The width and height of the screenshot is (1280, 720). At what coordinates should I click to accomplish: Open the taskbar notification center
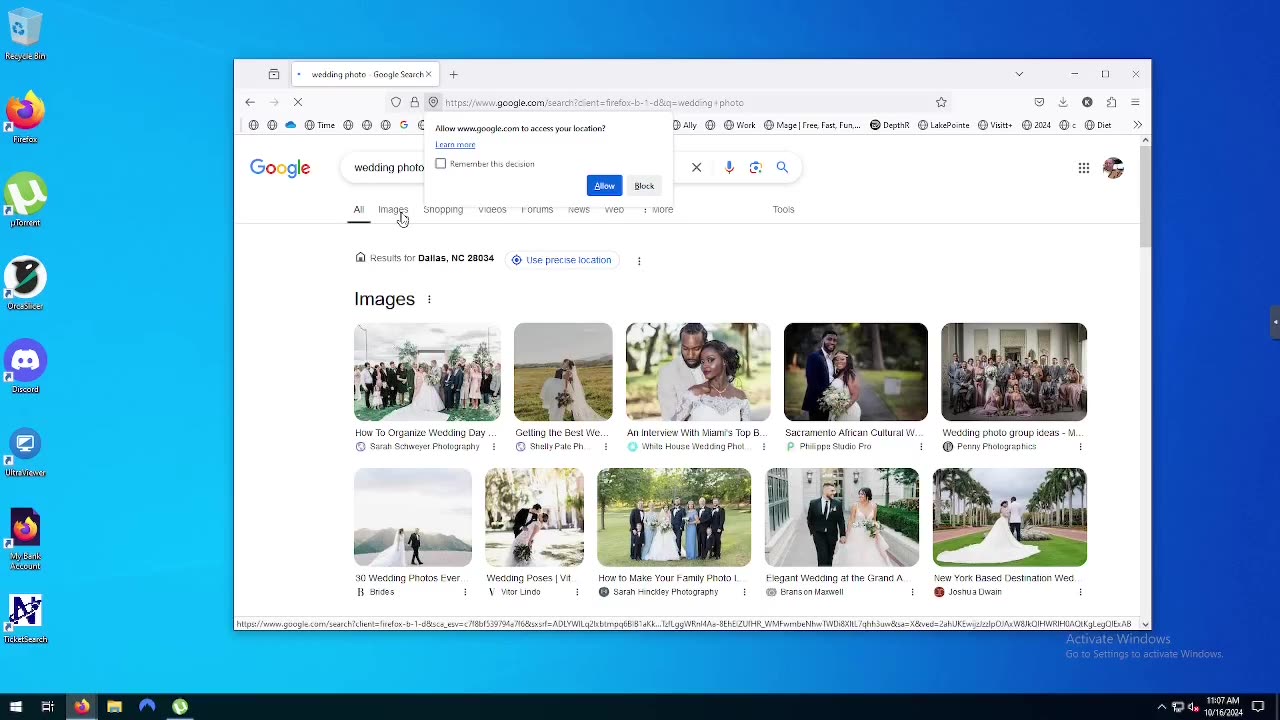click(1258, 707)
